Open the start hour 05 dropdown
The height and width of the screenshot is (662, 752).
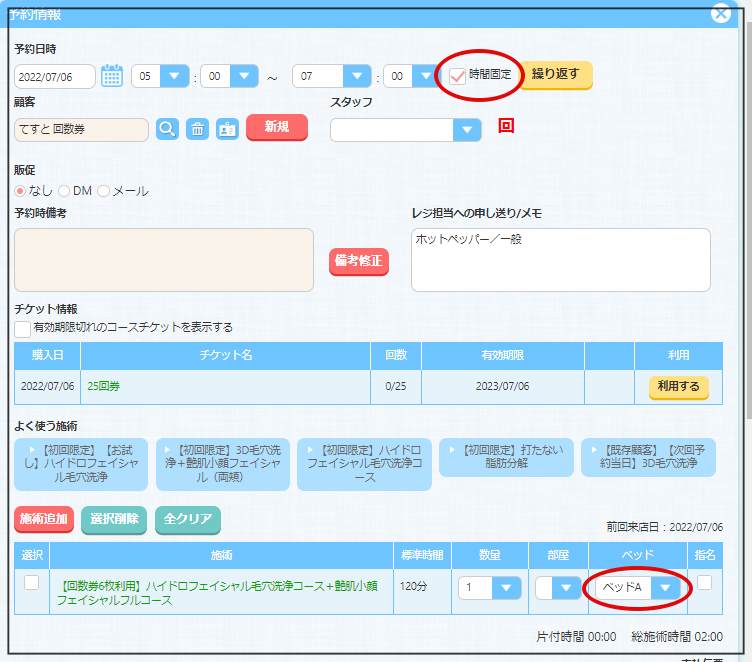tap(175, 76)
